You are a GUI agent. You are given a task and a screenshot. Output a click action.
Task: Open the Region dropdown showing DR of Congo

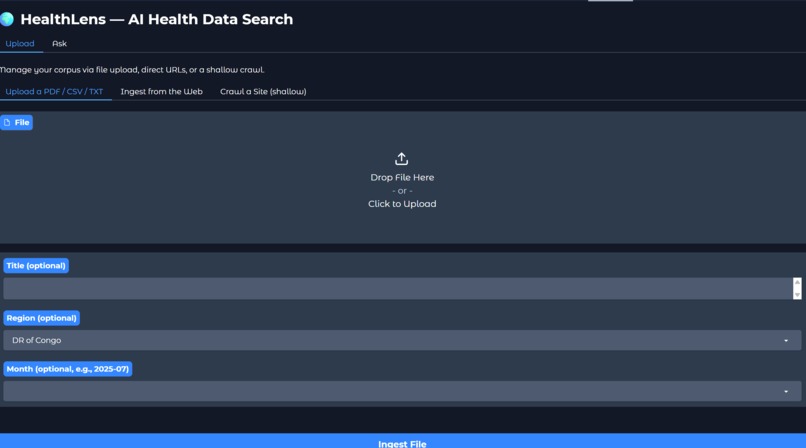coord(402,340)
